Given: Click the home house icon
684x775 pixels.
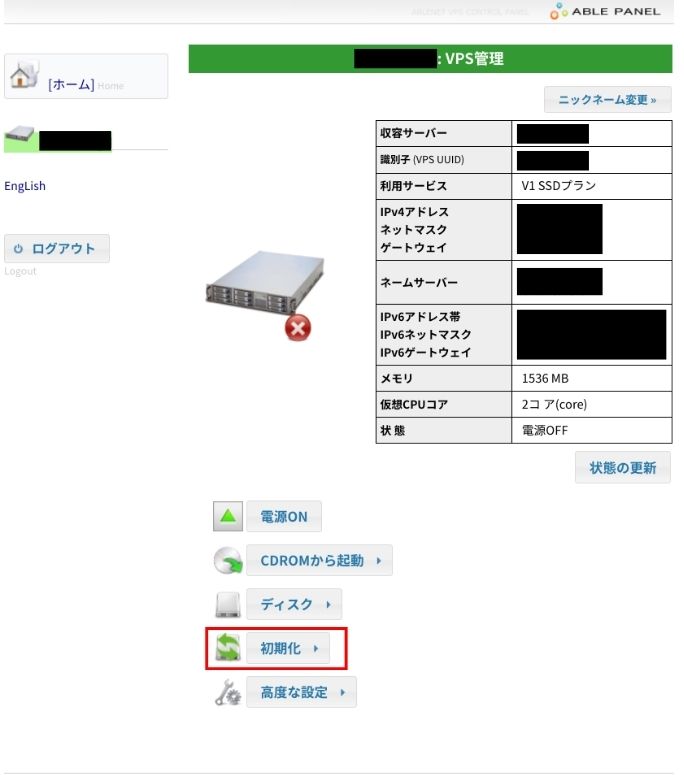Looking at the screenshot, I should pyautogui.click(x=25, y=75).
